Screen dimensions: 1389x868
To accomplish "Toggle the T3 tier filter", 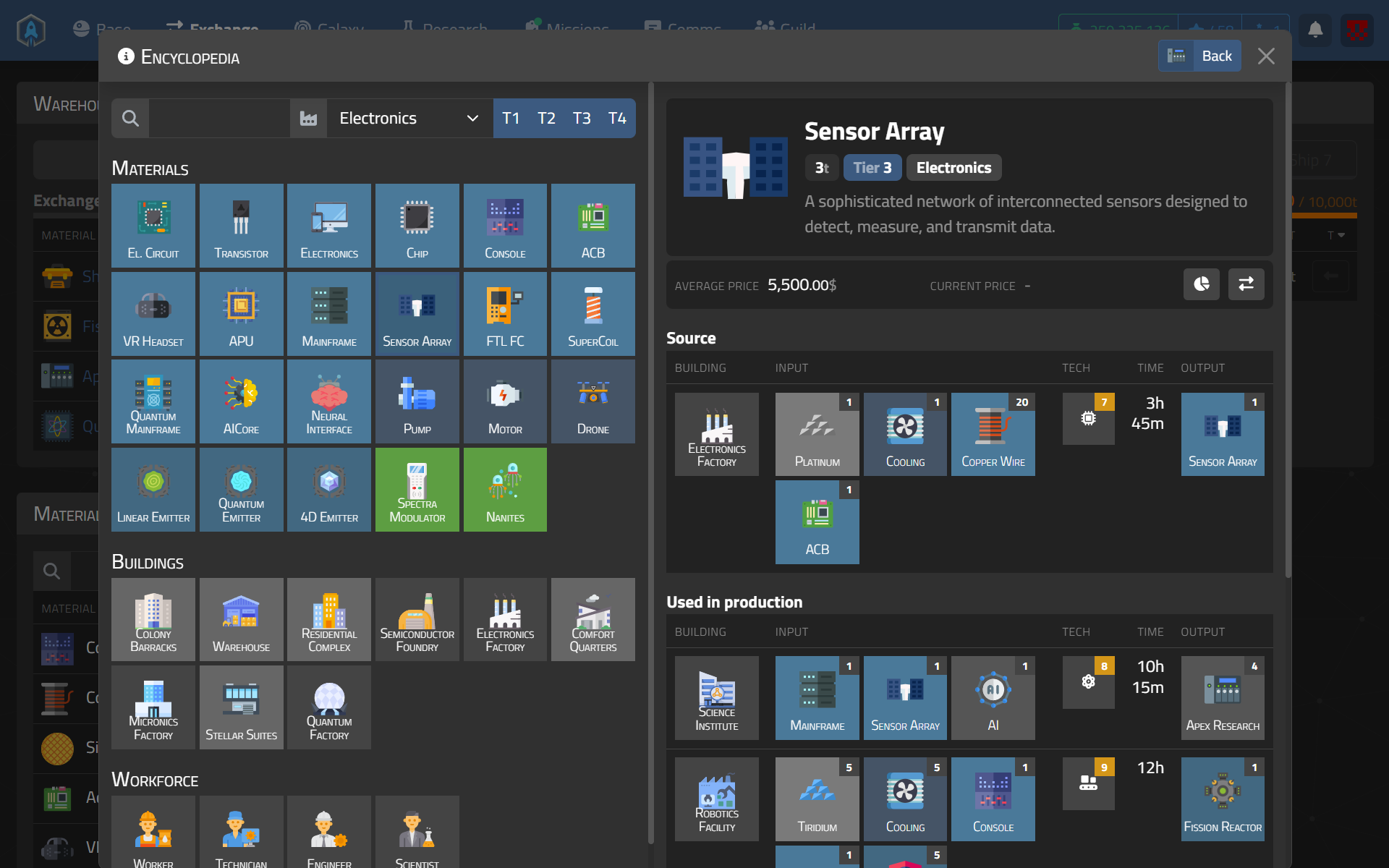I will pyautogui.click(x=582, y=118).
